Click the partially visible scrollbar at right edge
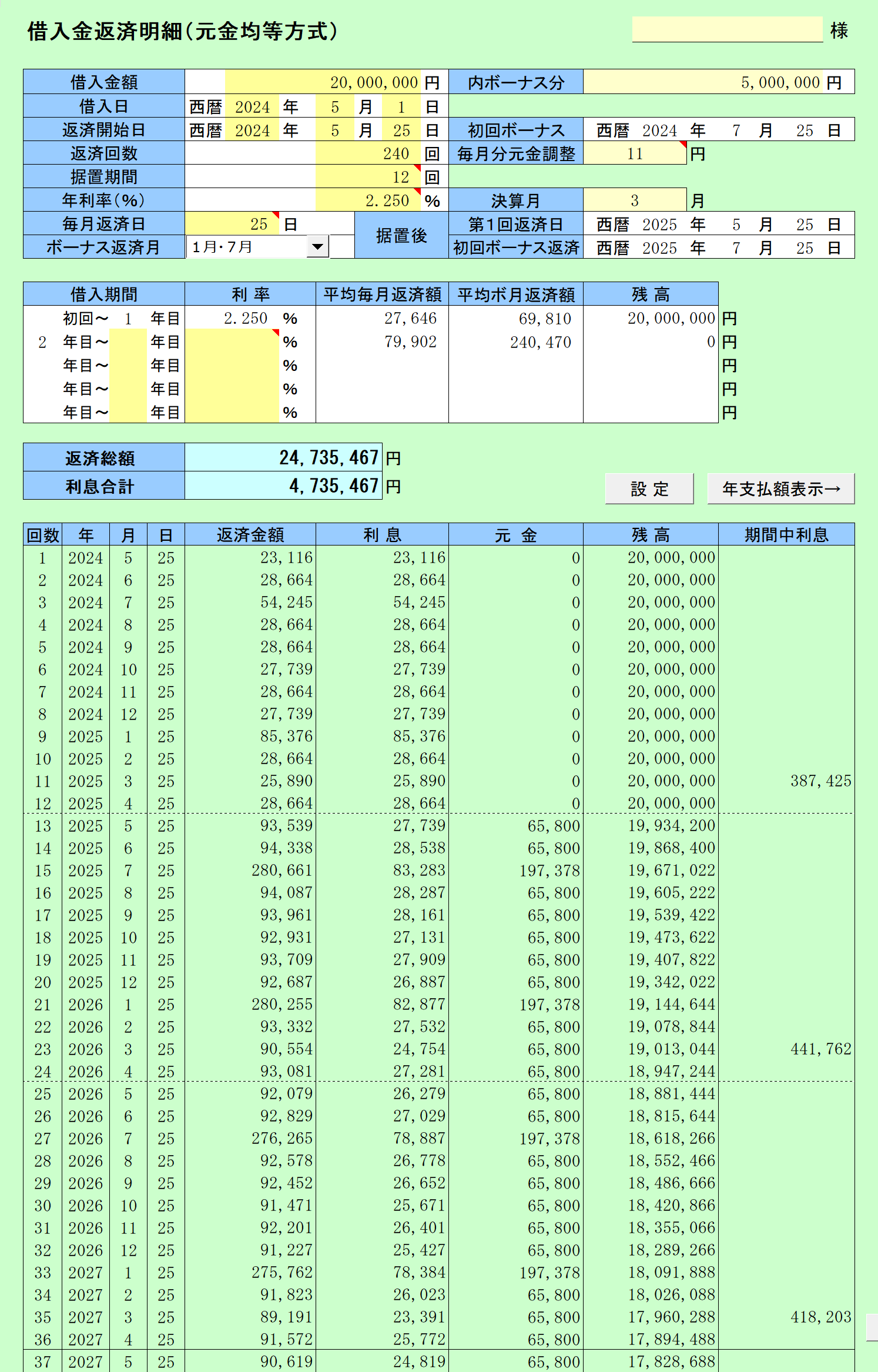 tap(872, 1328)
